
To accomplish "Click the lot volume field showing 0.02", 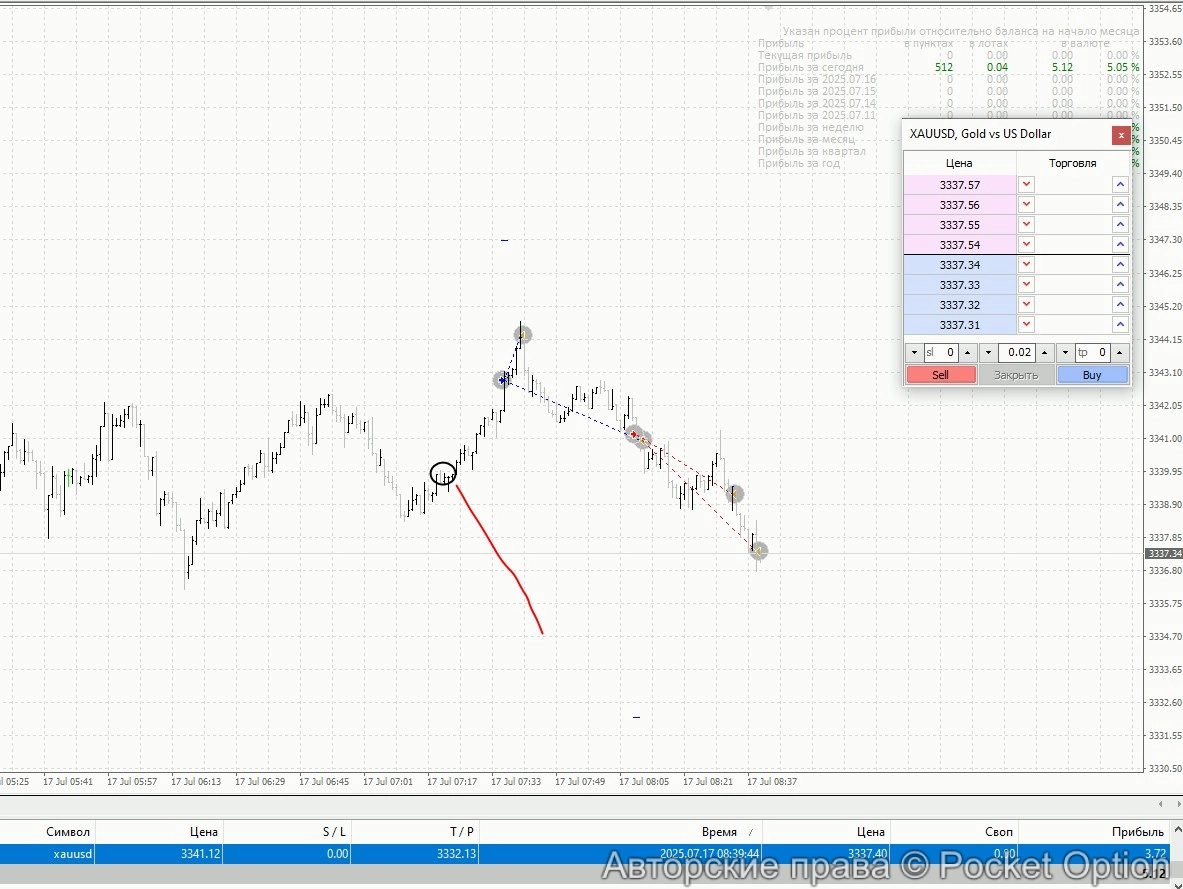I will click(1018, 353).
